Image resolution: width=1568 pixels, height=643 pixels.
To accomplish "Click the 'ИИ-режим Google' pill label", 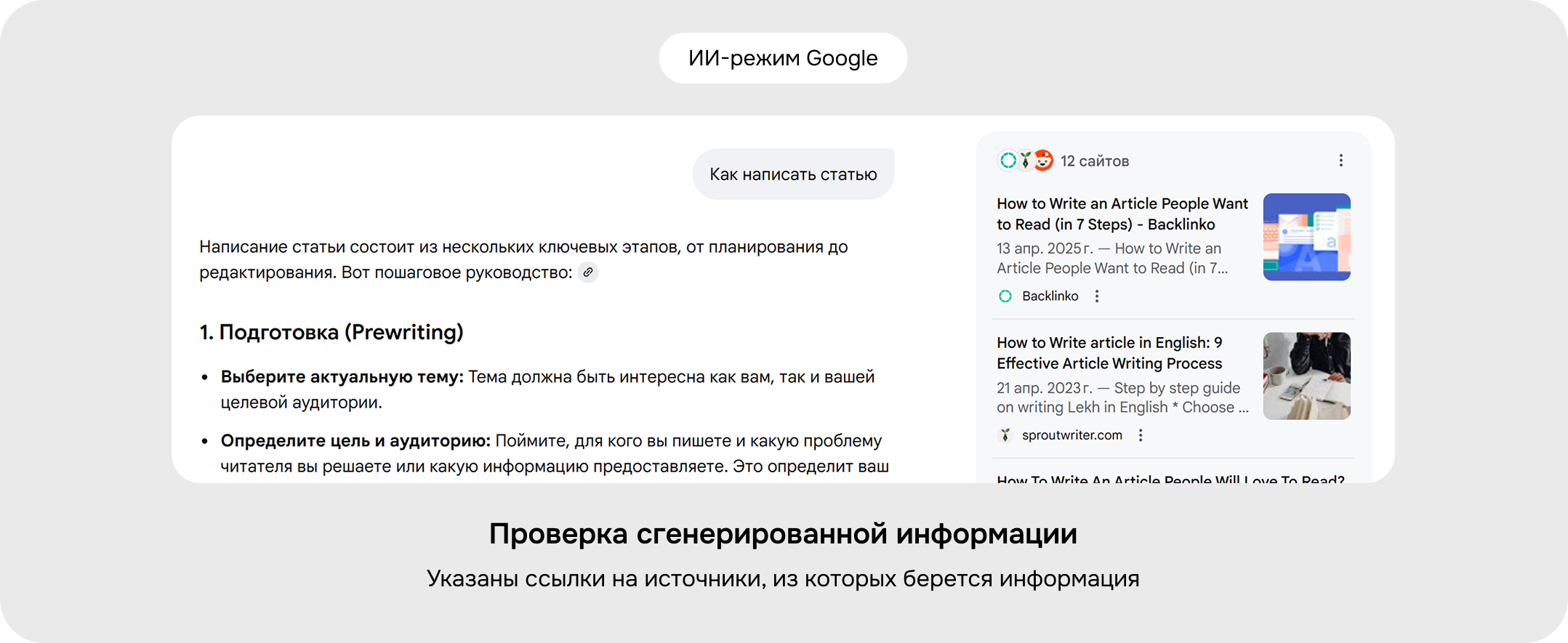I will (783, 58).
